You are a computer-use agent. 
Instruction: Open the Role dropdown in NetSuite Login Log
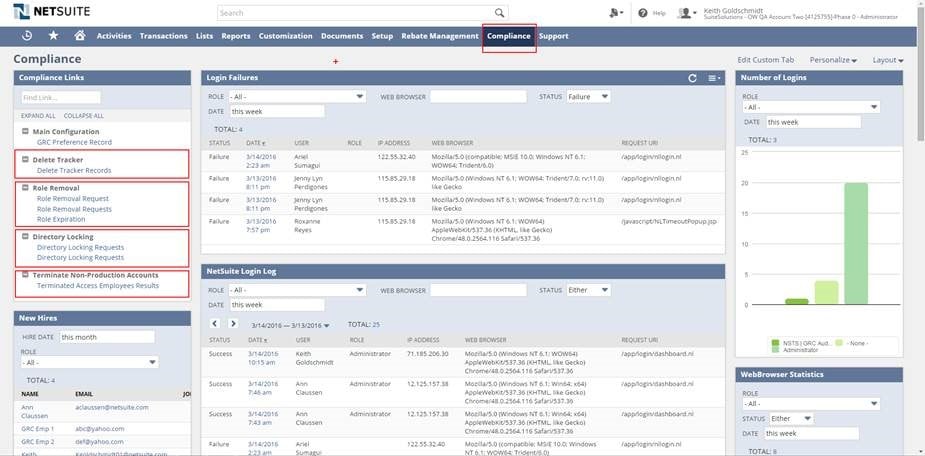[297, 290]
